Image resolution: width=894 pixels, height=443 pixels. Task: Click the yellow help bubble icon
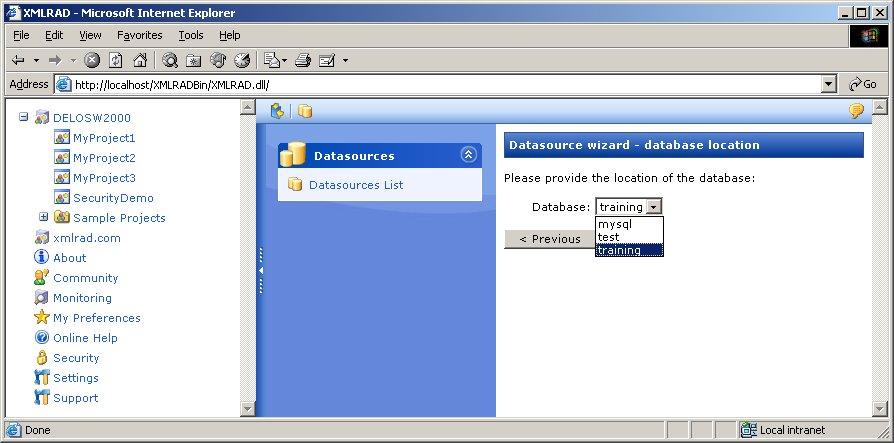(856, 111)
